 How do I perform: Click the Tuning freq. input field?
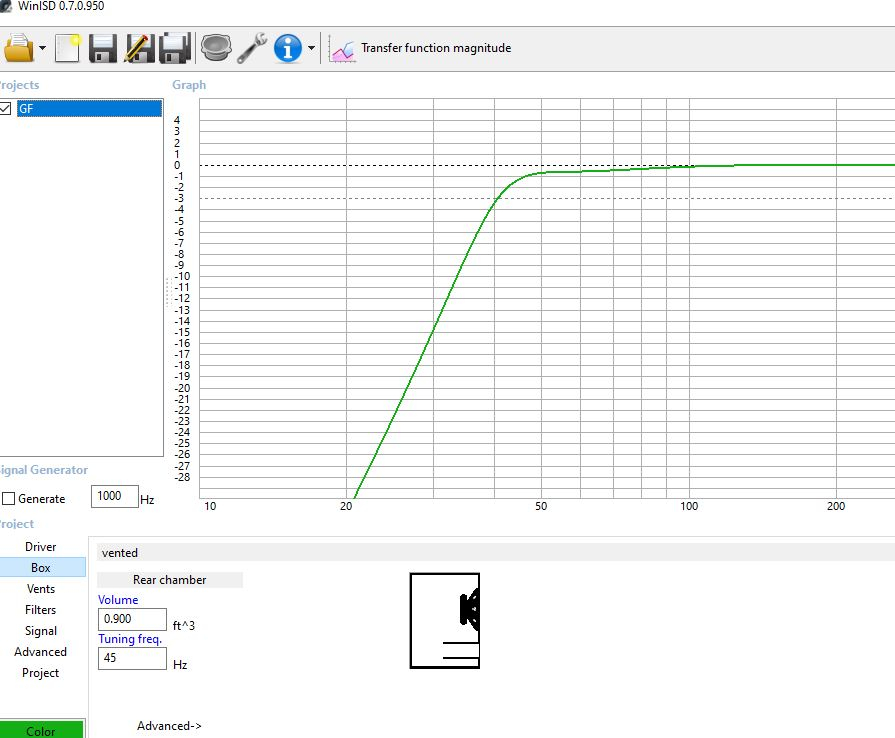click(x=132, y=658)
